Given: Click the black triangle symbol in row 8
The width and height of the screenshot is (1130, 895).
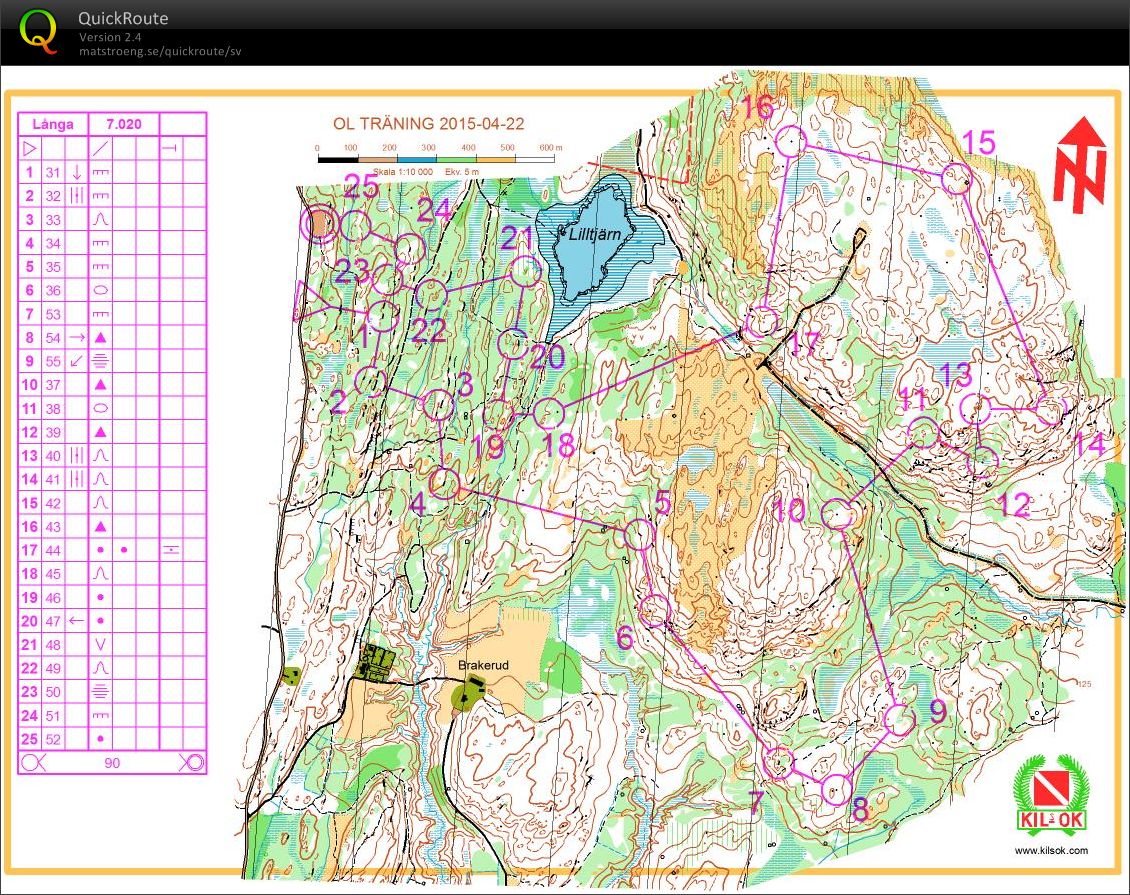Looking at the screenshot, I should [101, 337].
